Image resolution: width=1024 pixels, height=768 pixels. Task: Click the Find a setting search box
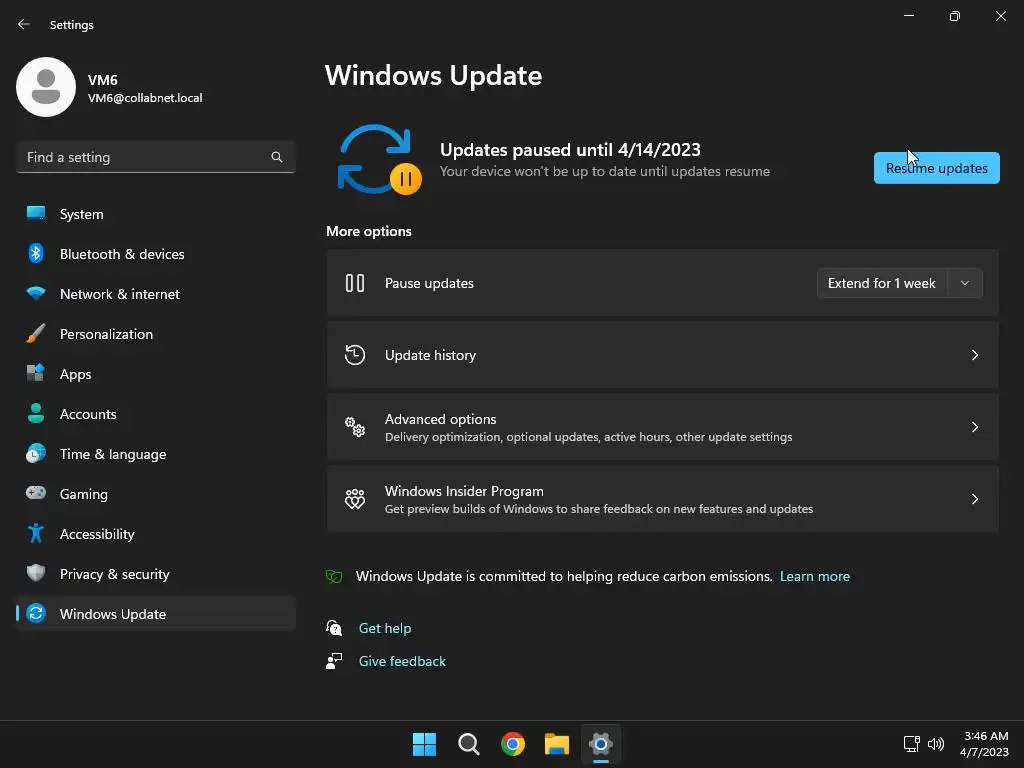[156, 157]
